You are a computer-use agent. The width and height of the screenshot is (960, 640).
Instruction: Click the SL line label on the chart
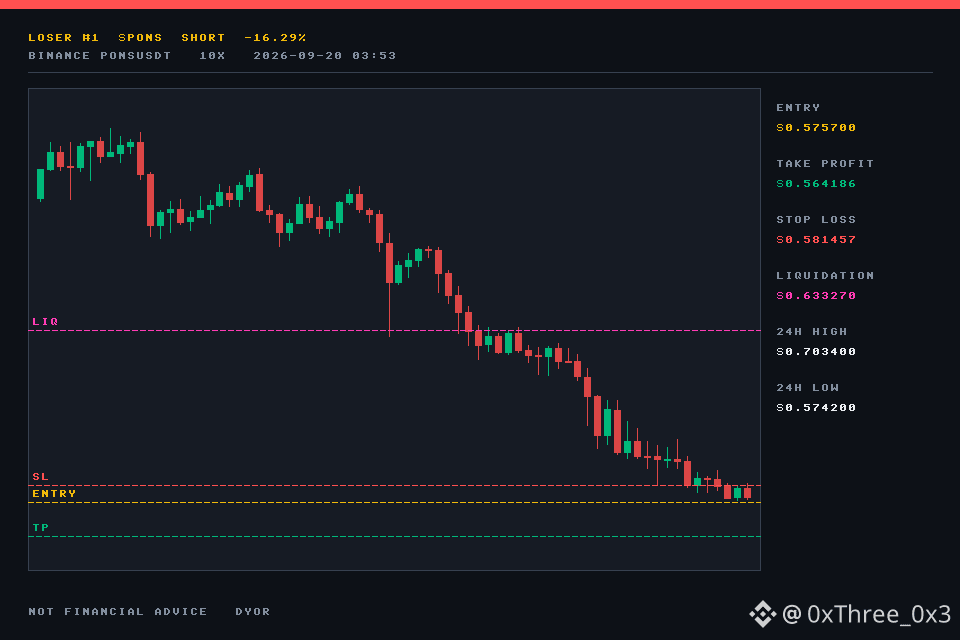pos(40,476)
